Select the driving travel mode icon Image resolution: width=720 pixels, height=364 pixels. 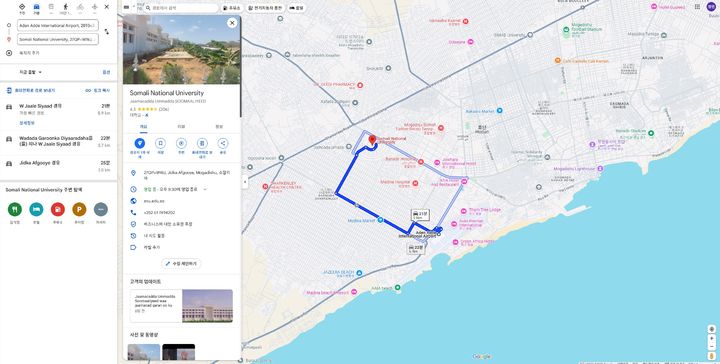coord(36,7)
